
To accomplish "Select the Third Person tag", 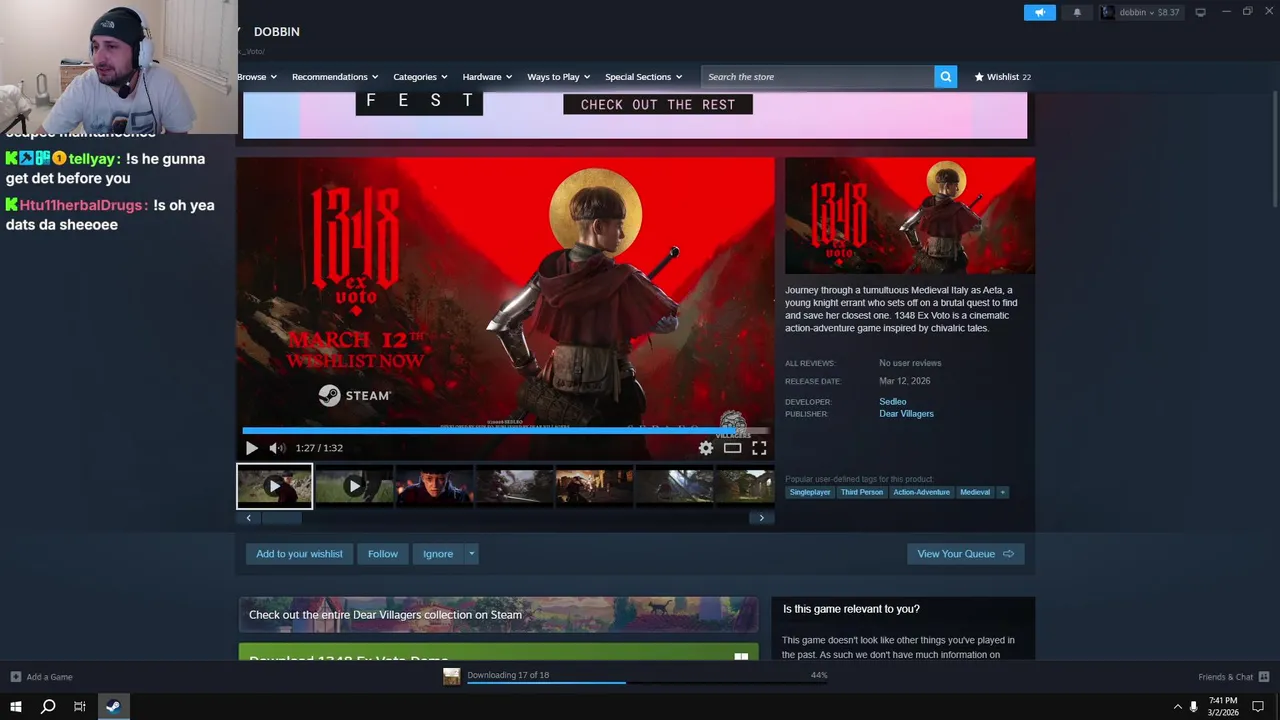I will coord(862,492).
